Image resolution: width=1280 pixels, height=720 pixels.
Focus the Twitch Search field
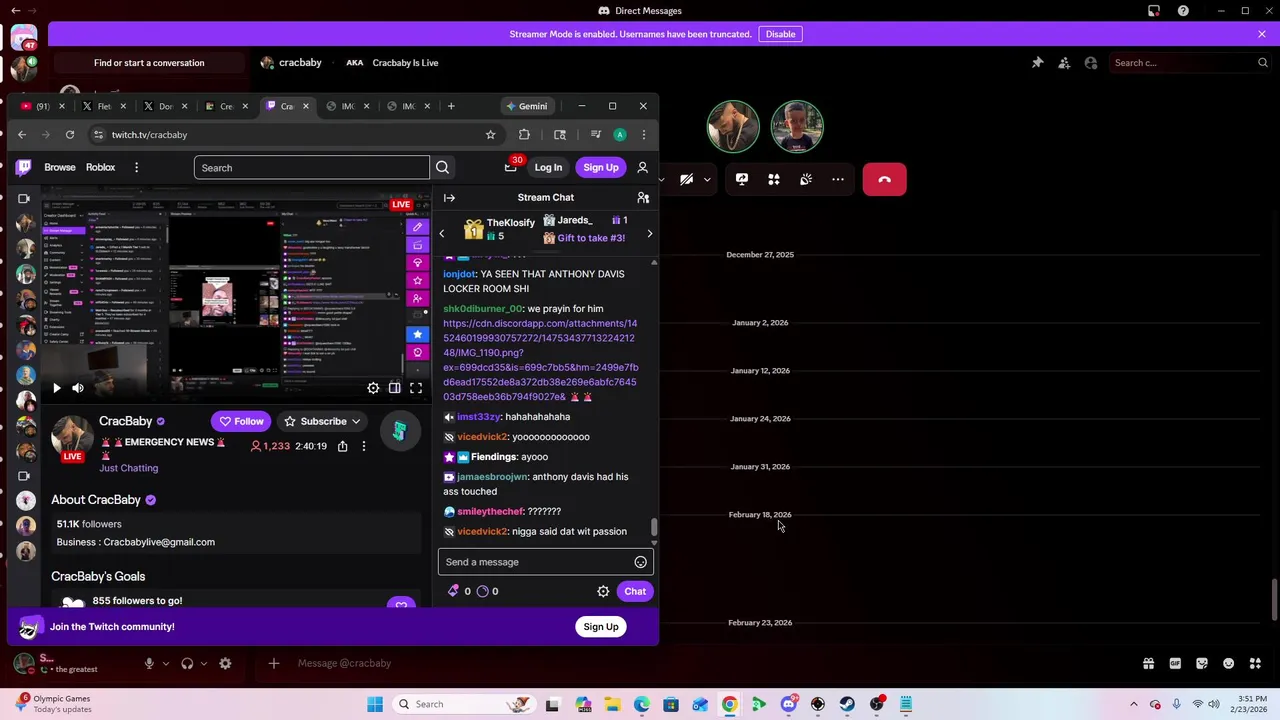tap(312, 167)
